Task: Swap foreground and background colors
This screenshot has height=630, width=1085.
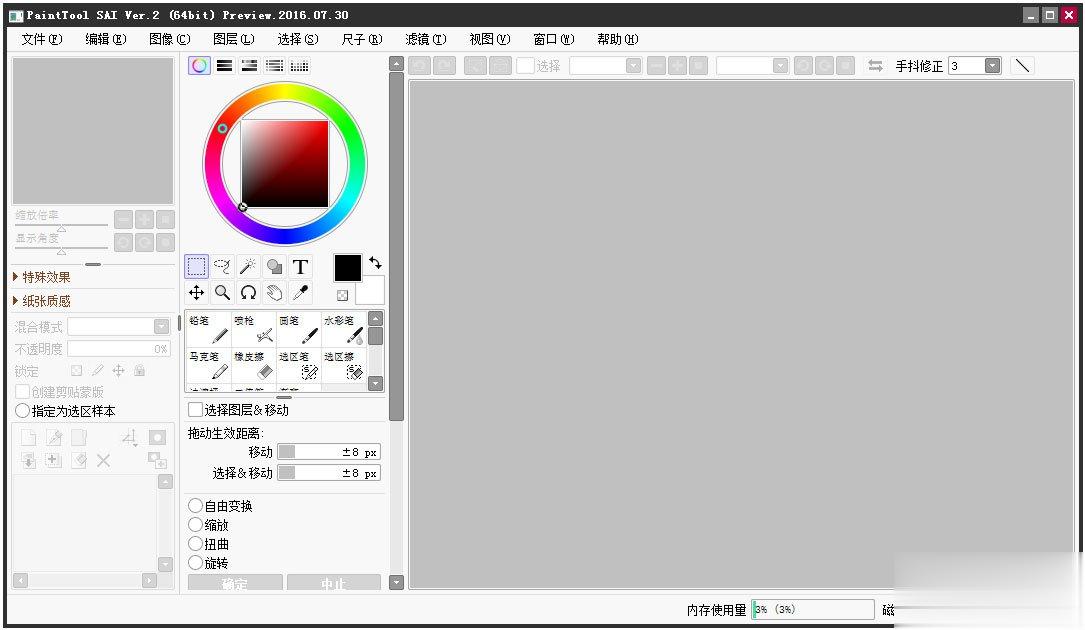Action: (376, 262)
